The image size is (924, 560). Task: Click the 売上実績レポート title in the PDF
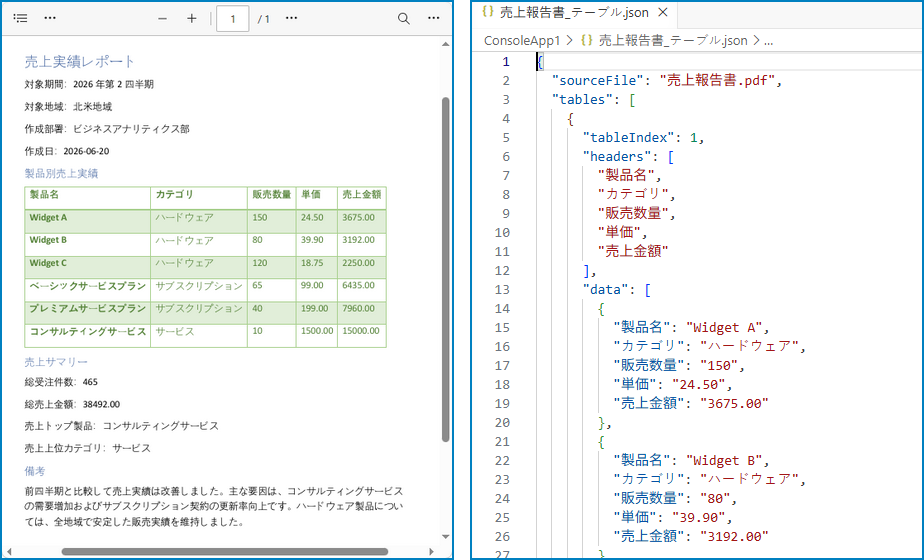point(80,61)
